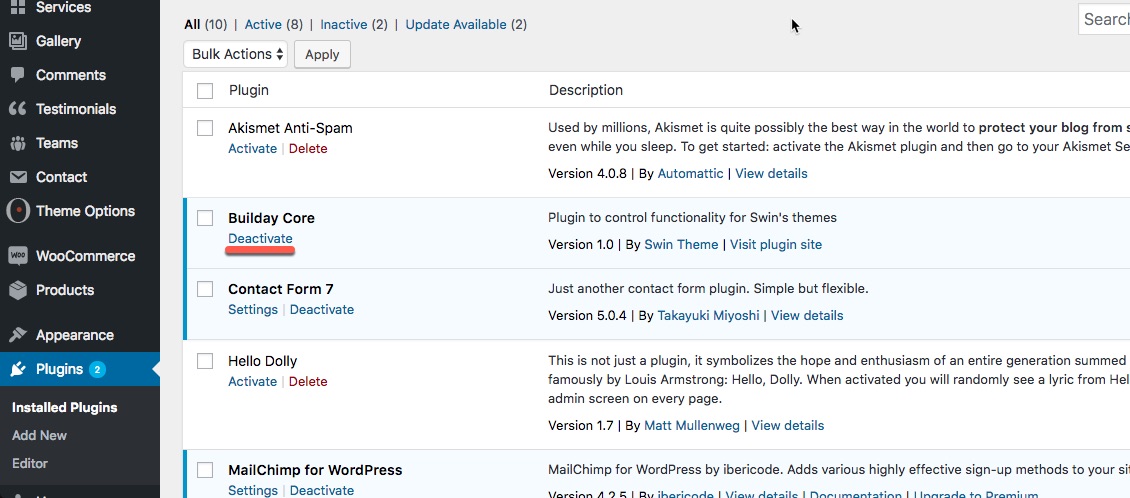
Task: Click the WooCommerce logo icon
Action: pyautogui.click(x=17, y=256)
